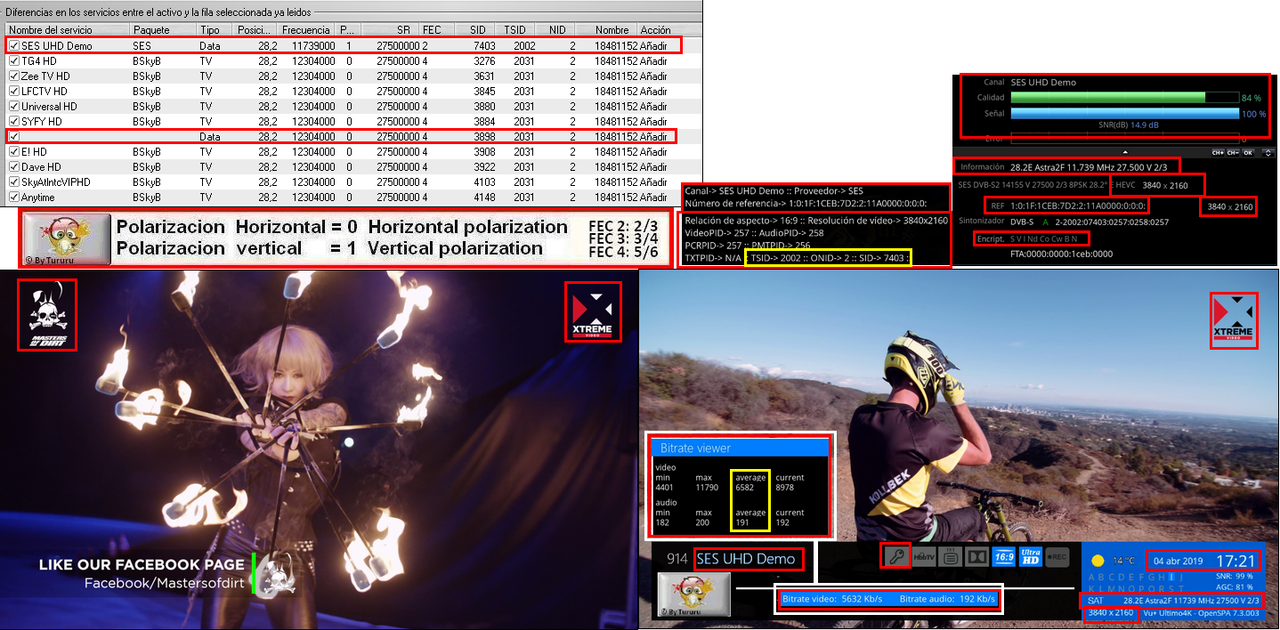
Task: Click SID value 7403
Action: pos(484,46)
